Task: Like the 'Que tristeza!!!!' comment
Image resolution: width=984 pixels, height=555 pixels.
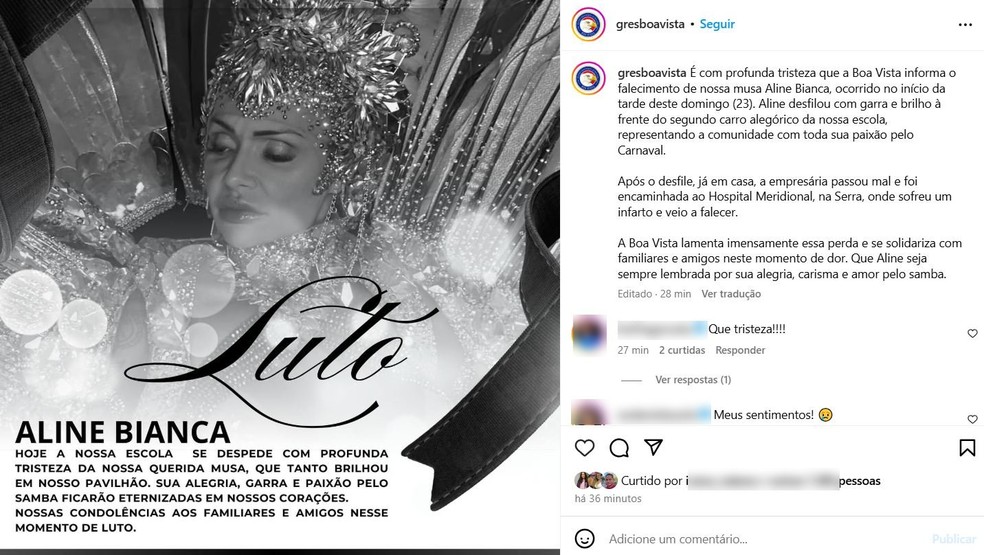Action: click(972, 333)
